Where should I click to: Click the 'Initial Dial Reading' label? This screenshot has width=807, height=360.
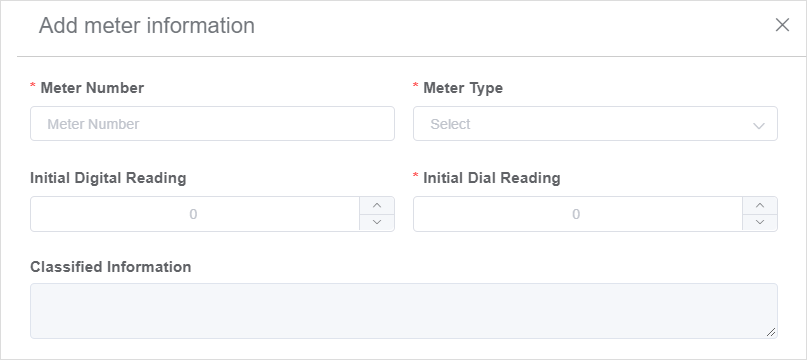click(492, 178)
